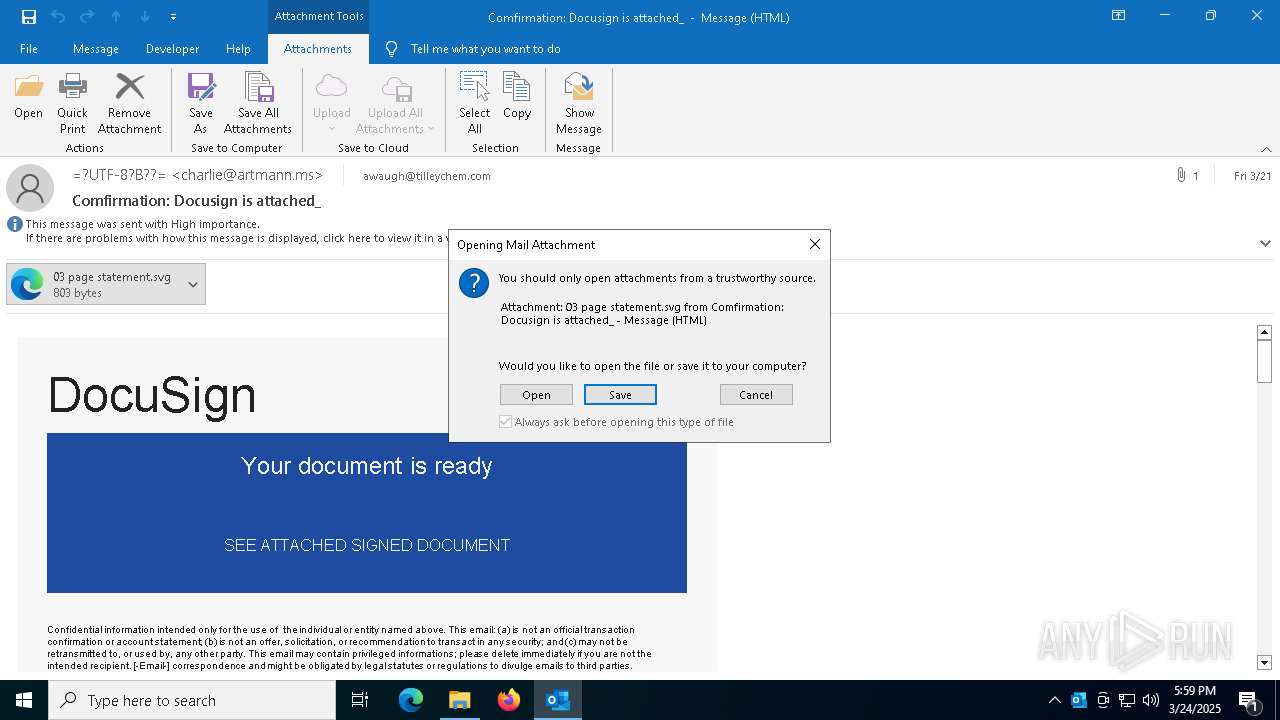Click Tell me what you want to do
The width and height of the screenshot is (1280, 720).
[485, 49]
